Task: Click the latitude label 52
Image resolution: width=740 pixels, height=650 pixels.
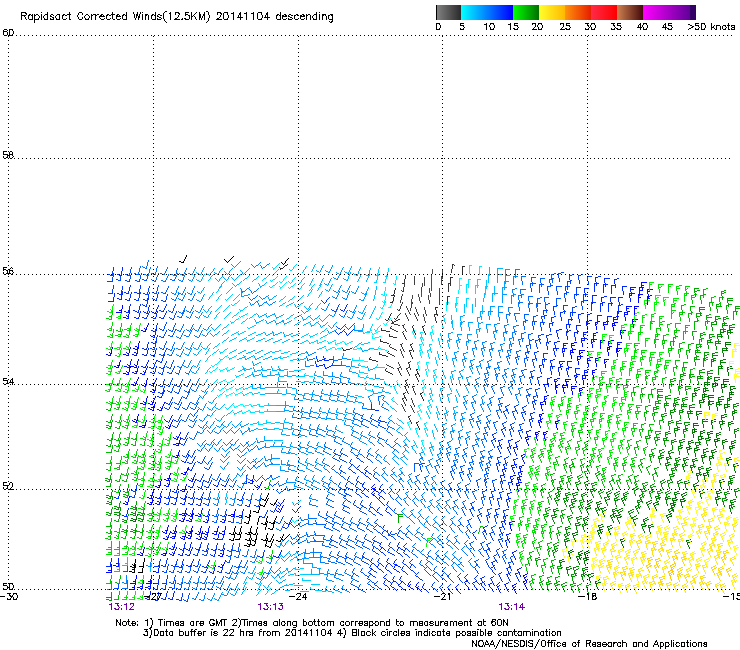Action: pyautogui.click(x=8, y=486)
